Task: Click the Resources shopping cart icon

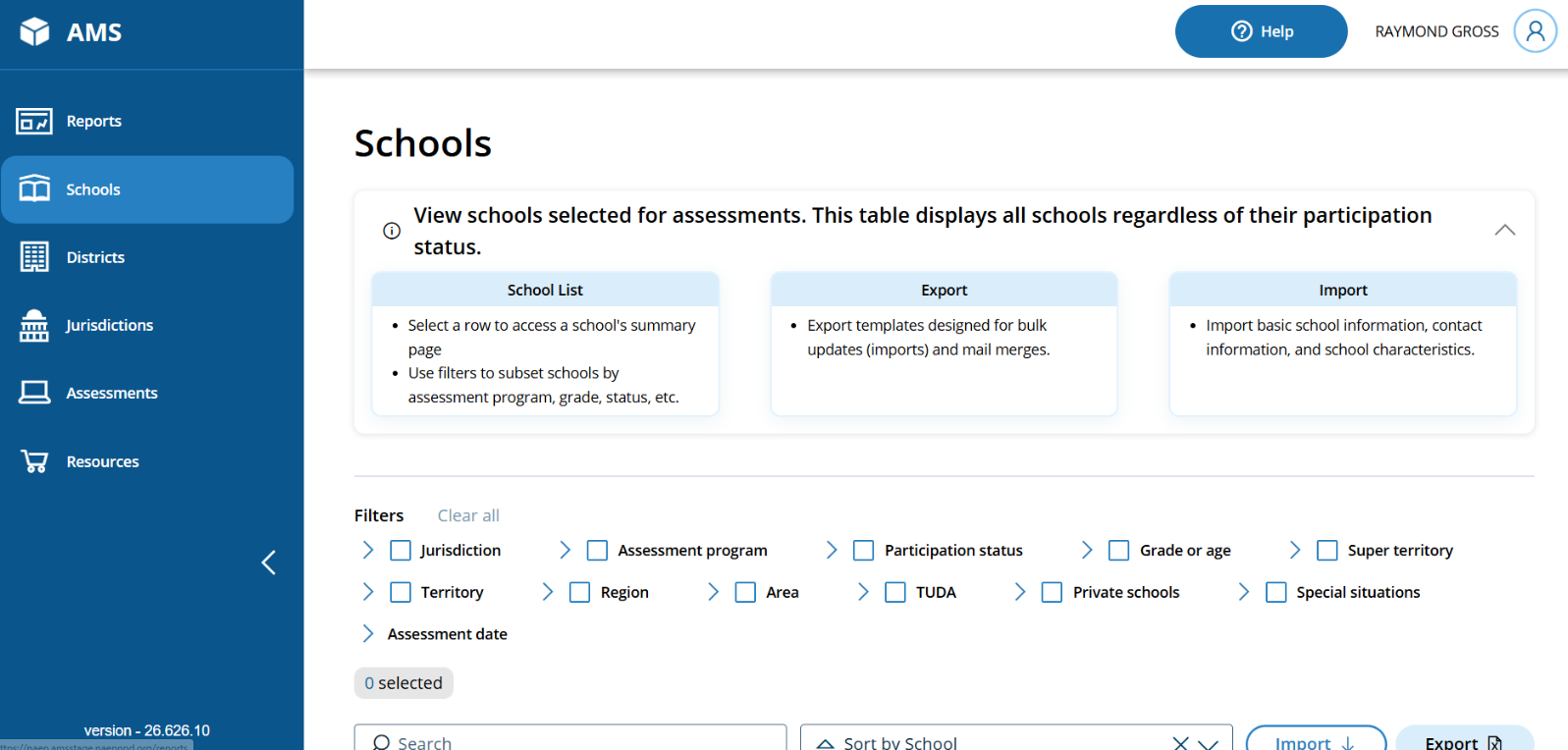Action: coord(34,461)
